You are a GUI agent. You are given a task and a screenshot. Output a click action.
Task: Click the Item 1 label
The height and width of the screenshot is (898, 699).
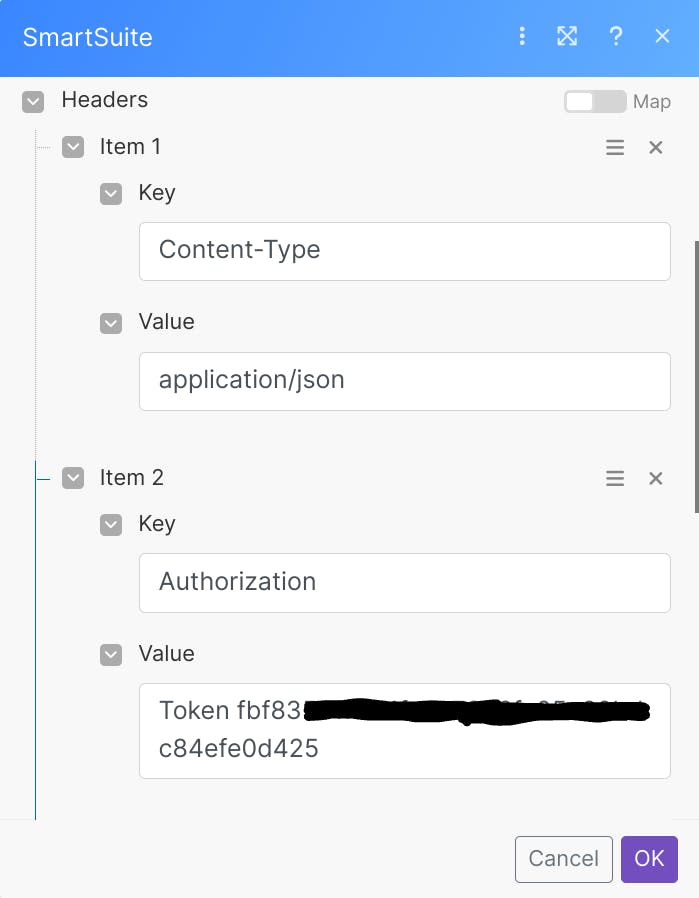tap(130, 147)
